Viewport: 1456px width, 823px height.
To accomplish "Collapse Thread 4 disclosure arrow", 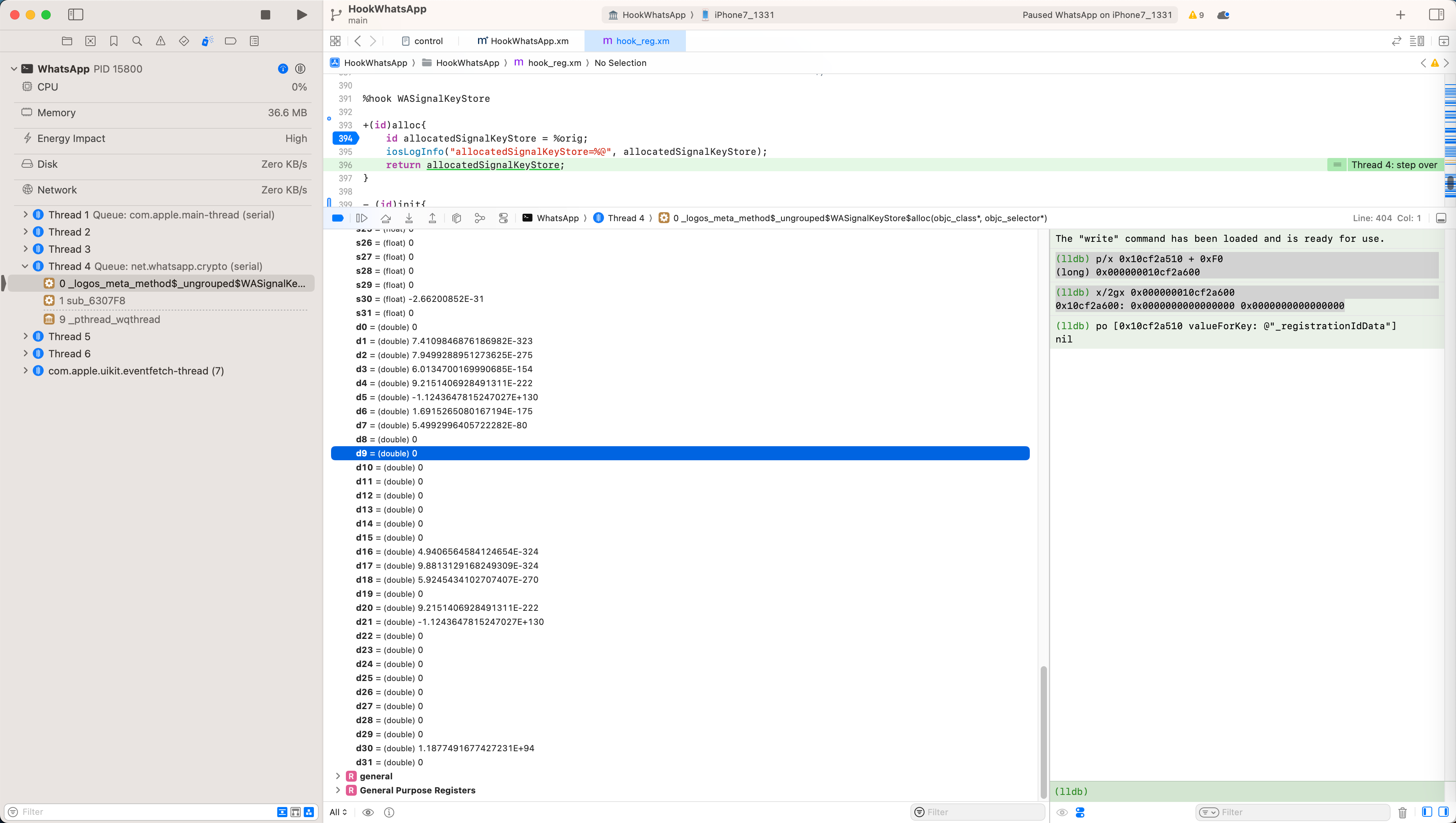I will [25, 266].
